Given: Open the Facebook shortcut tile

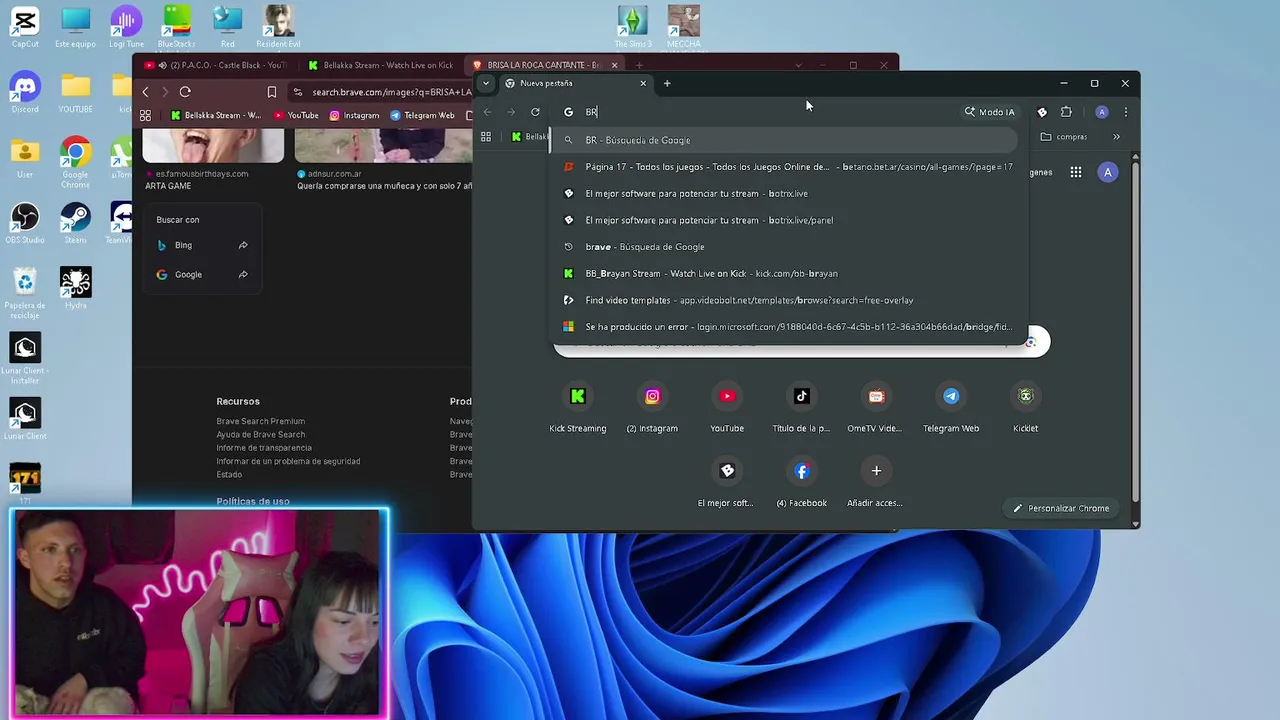Looking at the screenshot, I should 801,483.
